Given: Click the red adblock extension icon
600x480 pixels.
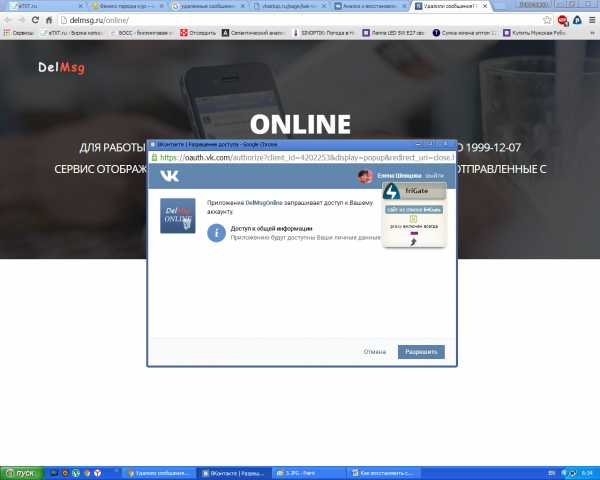Looking at the screenshot, I should (562, 20).
